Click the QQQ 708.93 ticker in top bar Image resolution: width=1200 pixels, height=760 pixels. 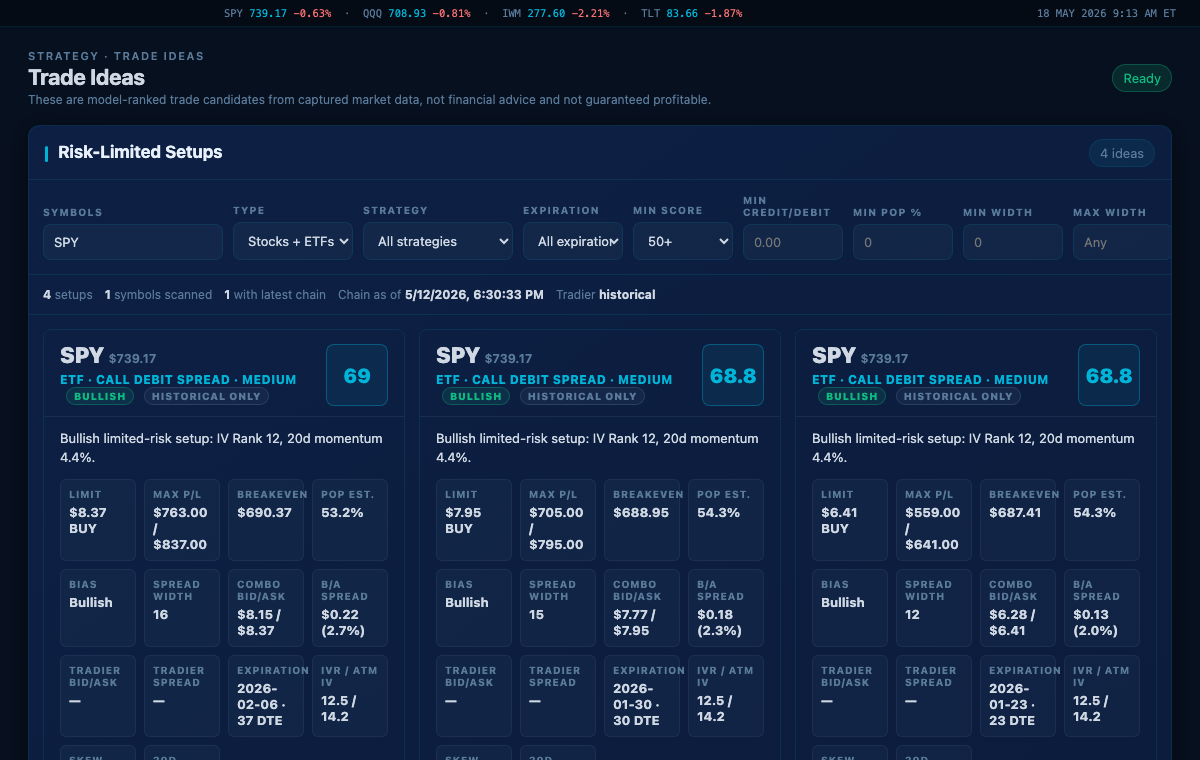tap(417, 14)
